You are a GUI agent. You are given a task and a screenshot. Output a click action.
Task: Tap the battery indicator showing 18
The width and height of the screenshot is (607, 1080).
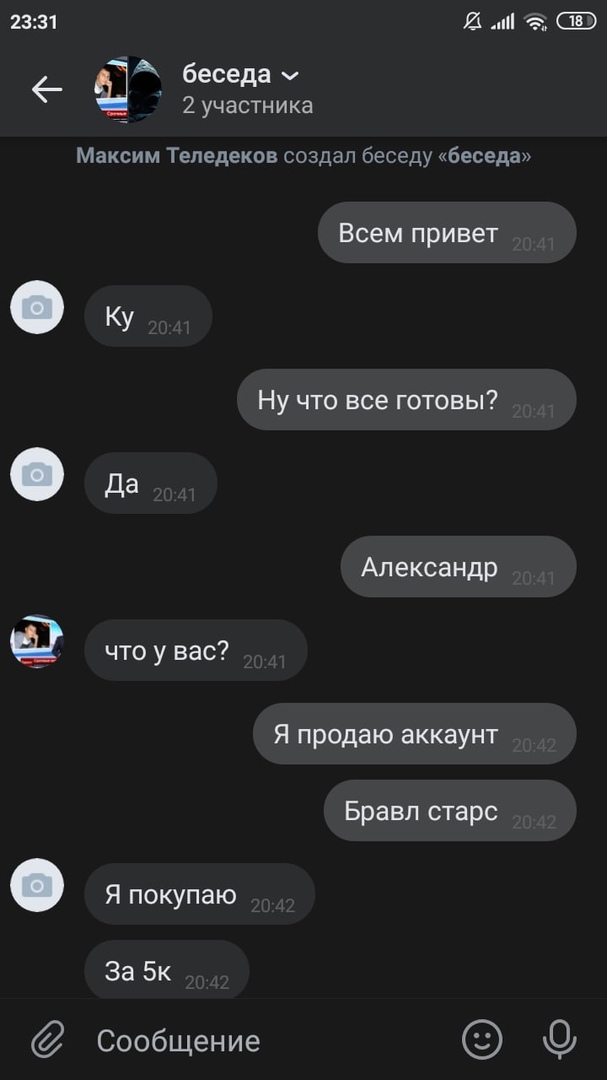point(576,21)
